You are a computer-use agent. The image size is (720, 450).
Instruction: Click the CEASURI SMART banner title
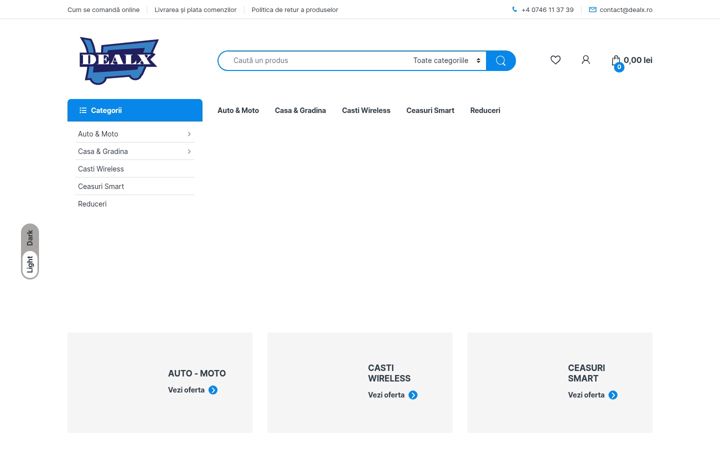(586, 373)
